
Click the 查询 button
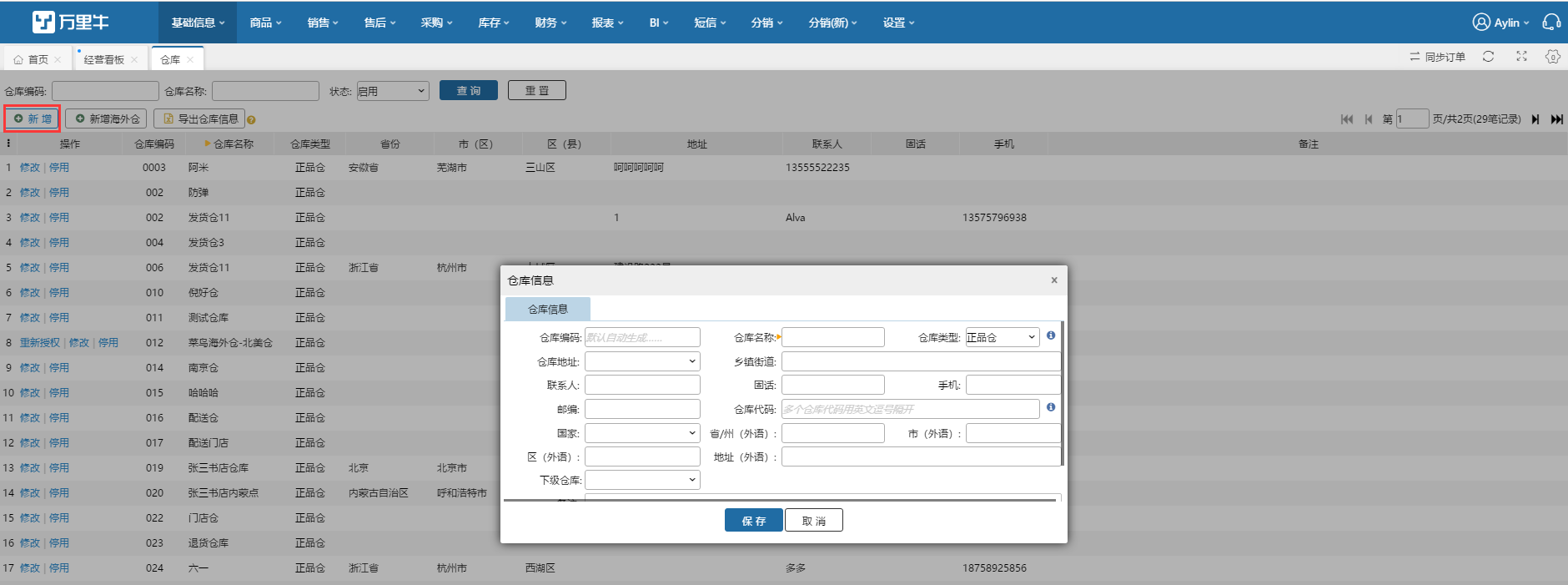point(469,90)
